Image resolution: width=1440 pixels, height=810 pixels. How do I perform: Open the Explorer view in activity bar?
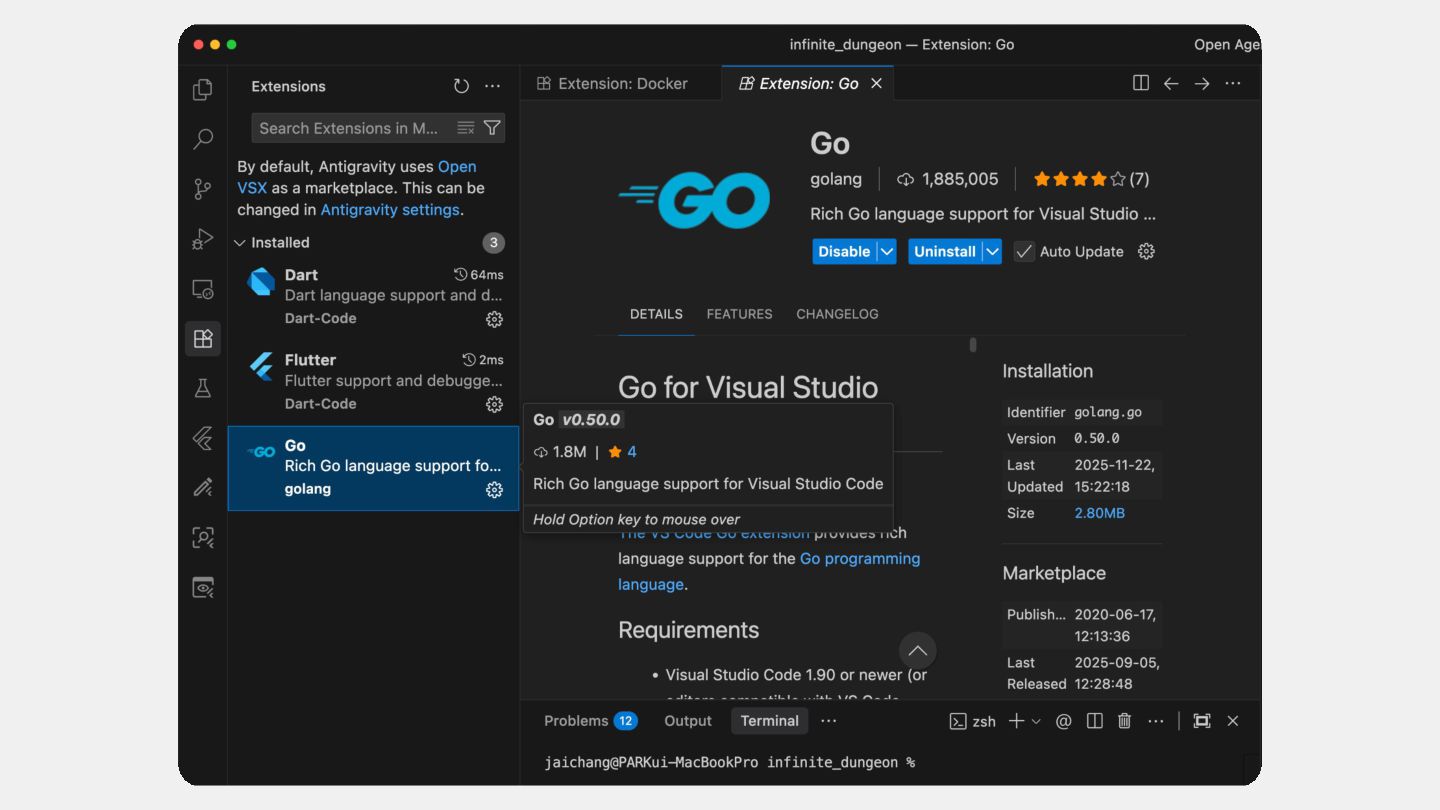point(203,89)
